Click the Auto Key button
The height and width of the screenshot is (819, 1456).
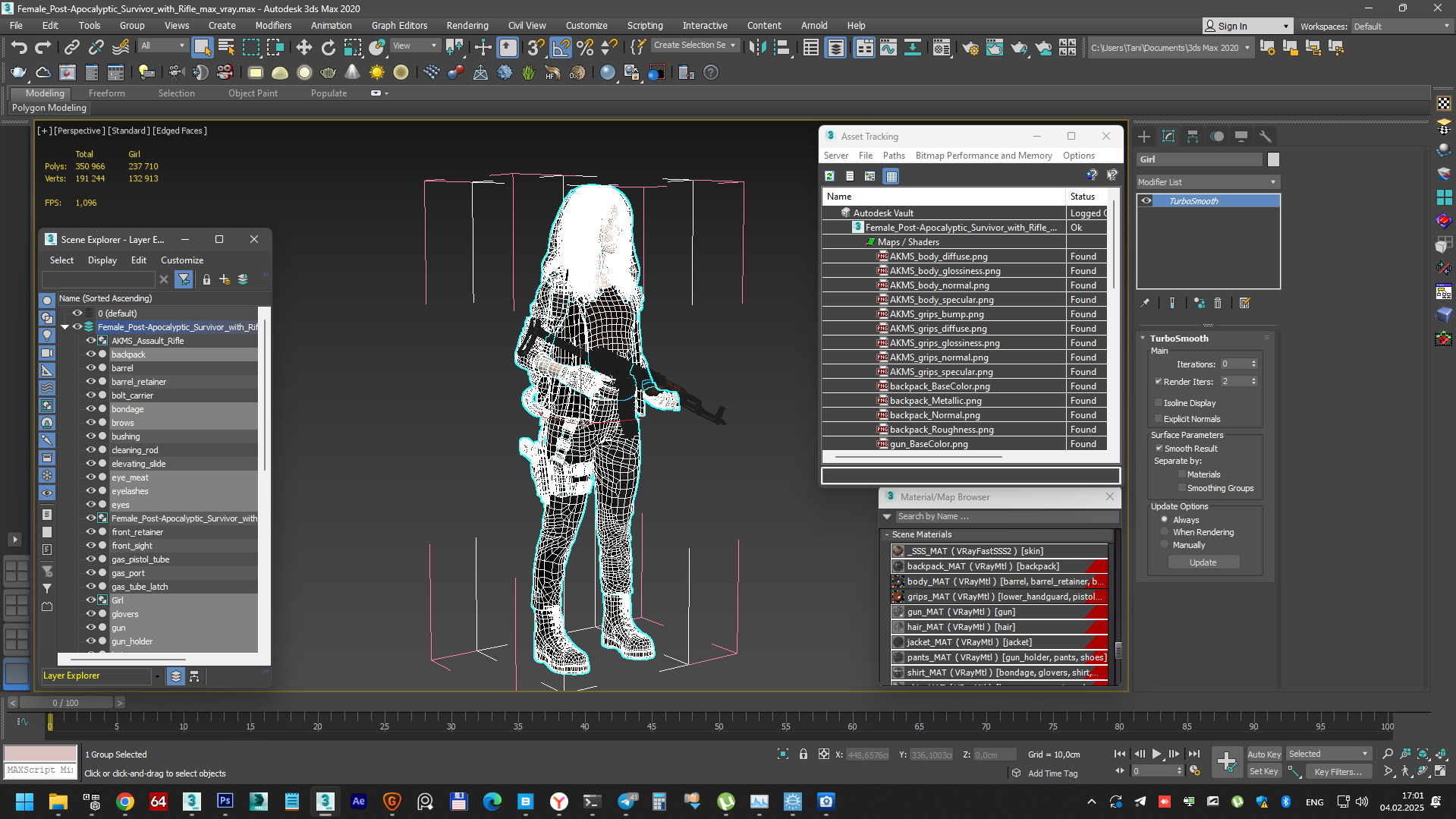click(1264, 754)
